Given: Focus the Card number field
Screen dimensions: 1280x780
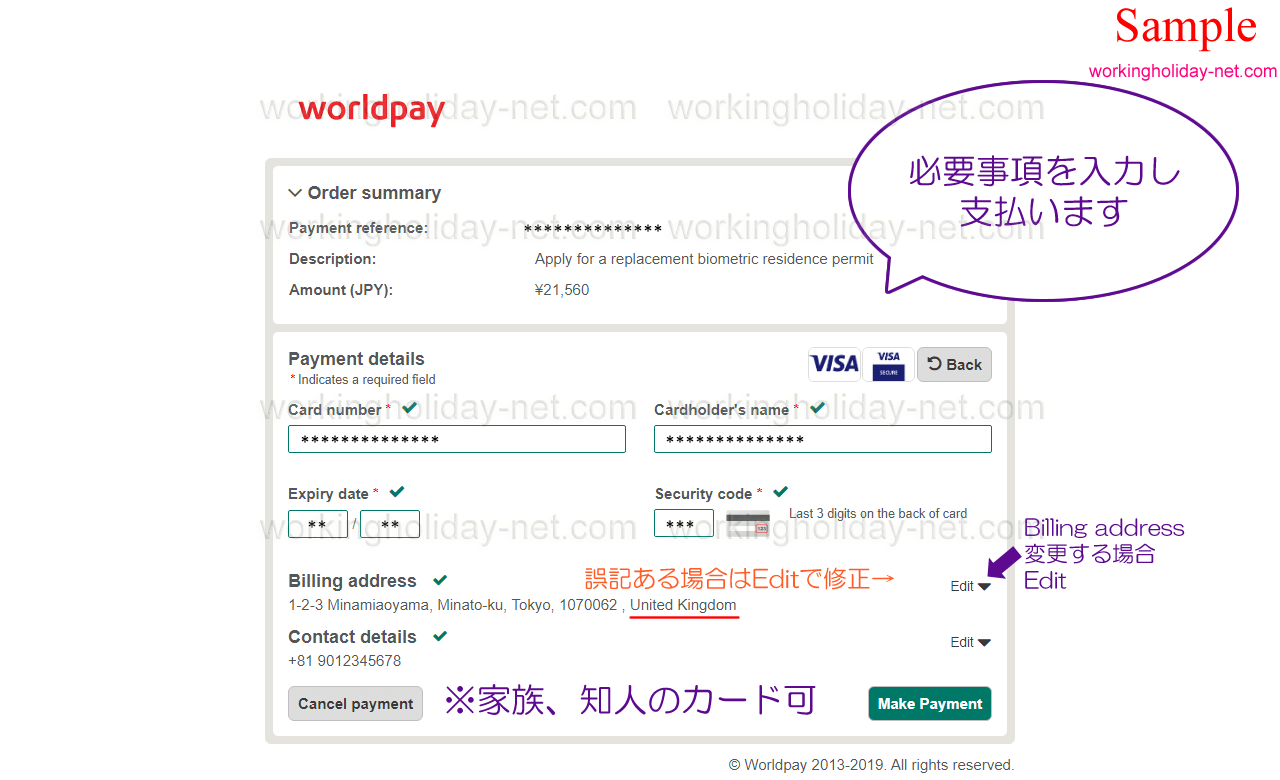Looking at the screenshot, I should pyautogui.click(x=457, y=439).
